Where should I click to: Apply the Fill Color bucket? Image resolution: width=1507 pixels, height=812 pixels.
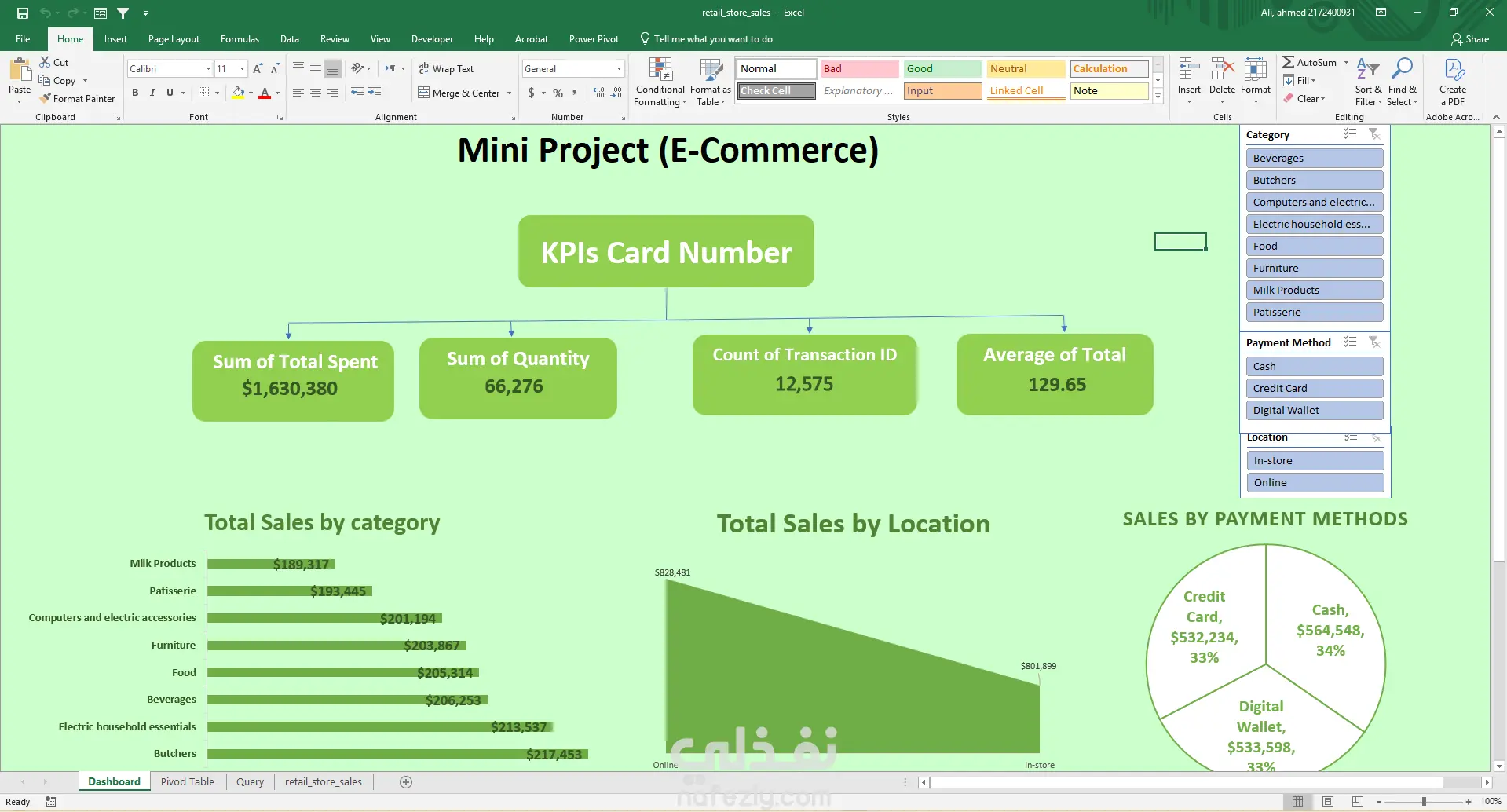[x=238, y=93]
